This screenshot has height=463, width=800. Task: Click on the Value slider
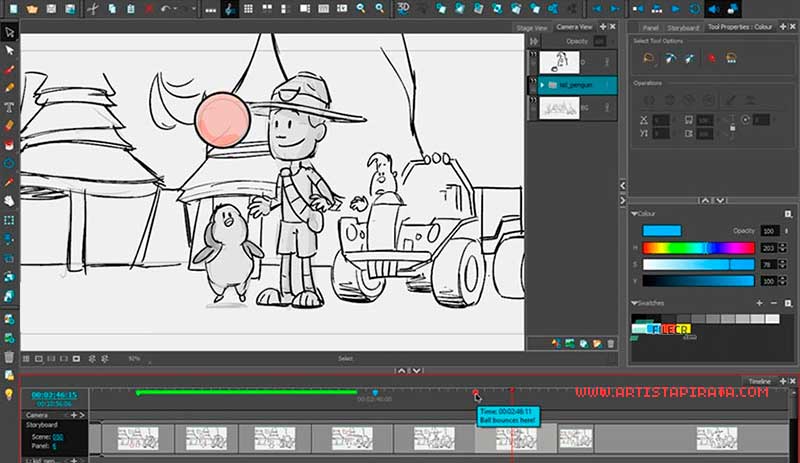coord(698,281)
